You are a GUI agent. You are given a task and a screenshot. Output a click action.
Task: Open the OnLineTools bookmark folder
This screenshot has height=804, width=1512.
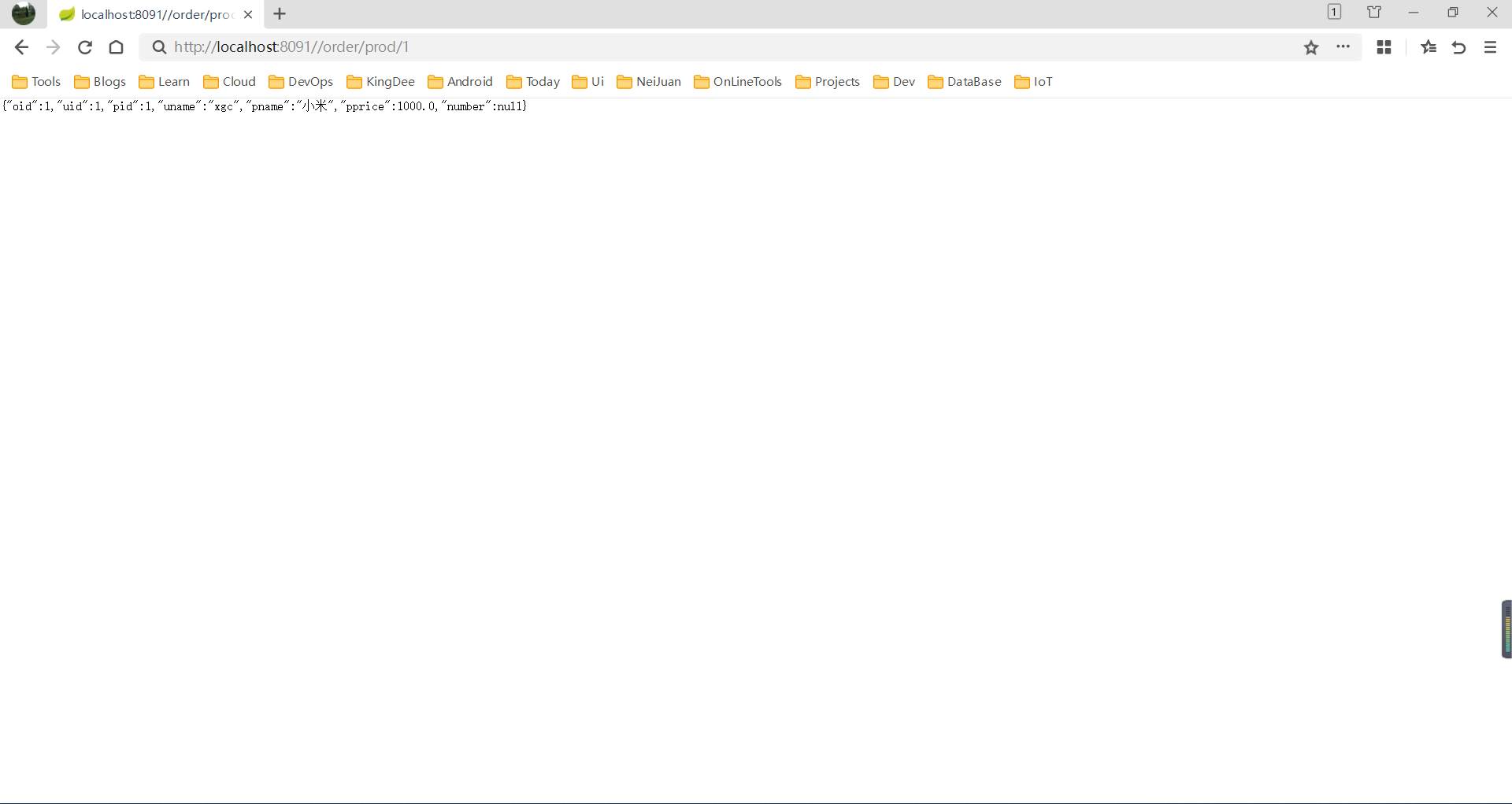(x=738, y=82)
